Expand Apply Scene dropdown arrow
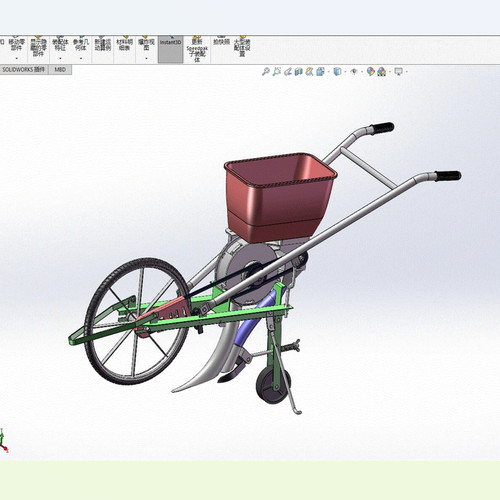The image size is (500, 500). pyautogui.click(x=390, y=72)
